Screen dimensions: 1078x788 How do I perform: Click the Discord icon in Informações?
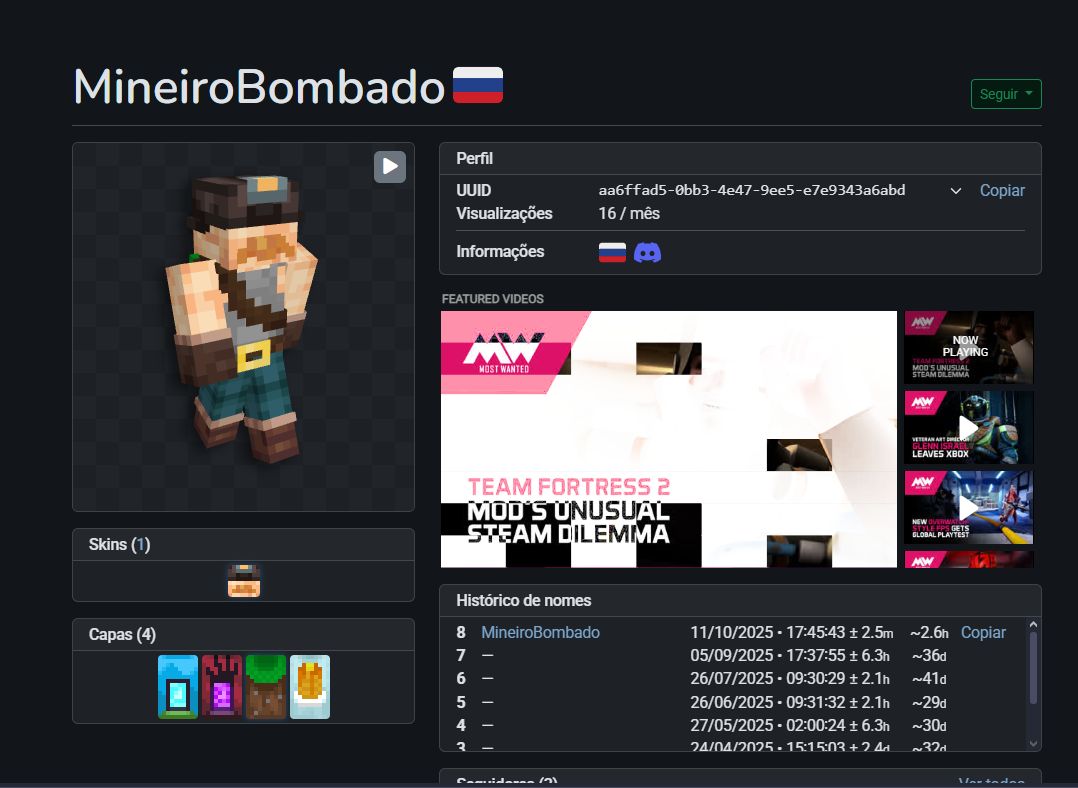(x=647, y=252)
